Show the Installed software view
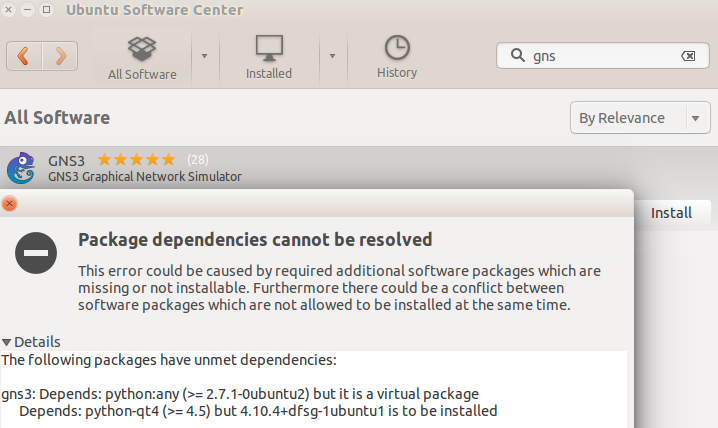The width and height of the screenshot is (718, 428). click(269, 58)
